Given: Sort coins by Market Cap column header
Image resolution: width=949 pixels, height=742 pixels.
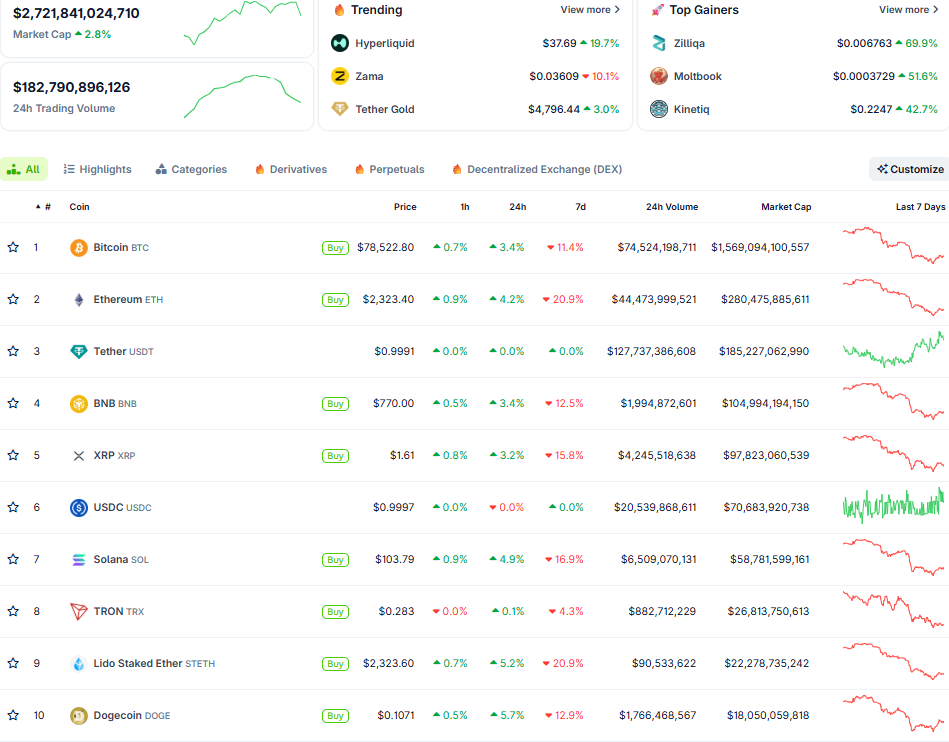Looking at the screenshot, I should point(785,207).
